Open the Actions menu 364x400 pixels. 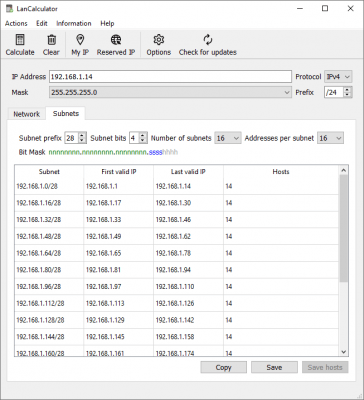coord(16,23)
